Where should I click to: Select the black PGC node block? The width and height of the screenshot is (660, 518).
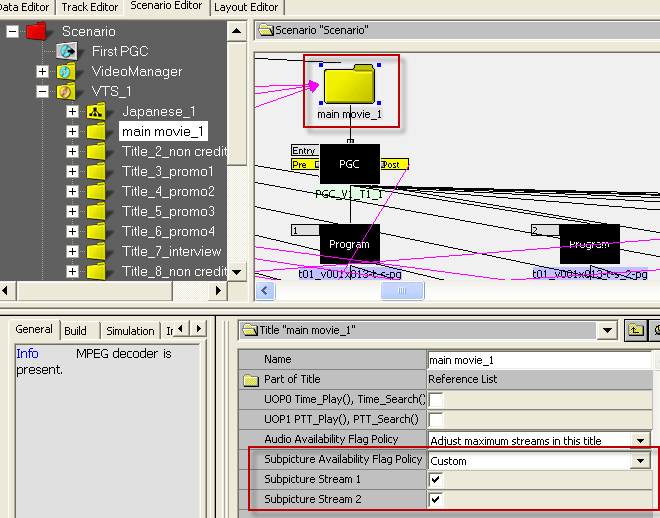(x=349, y=164)
